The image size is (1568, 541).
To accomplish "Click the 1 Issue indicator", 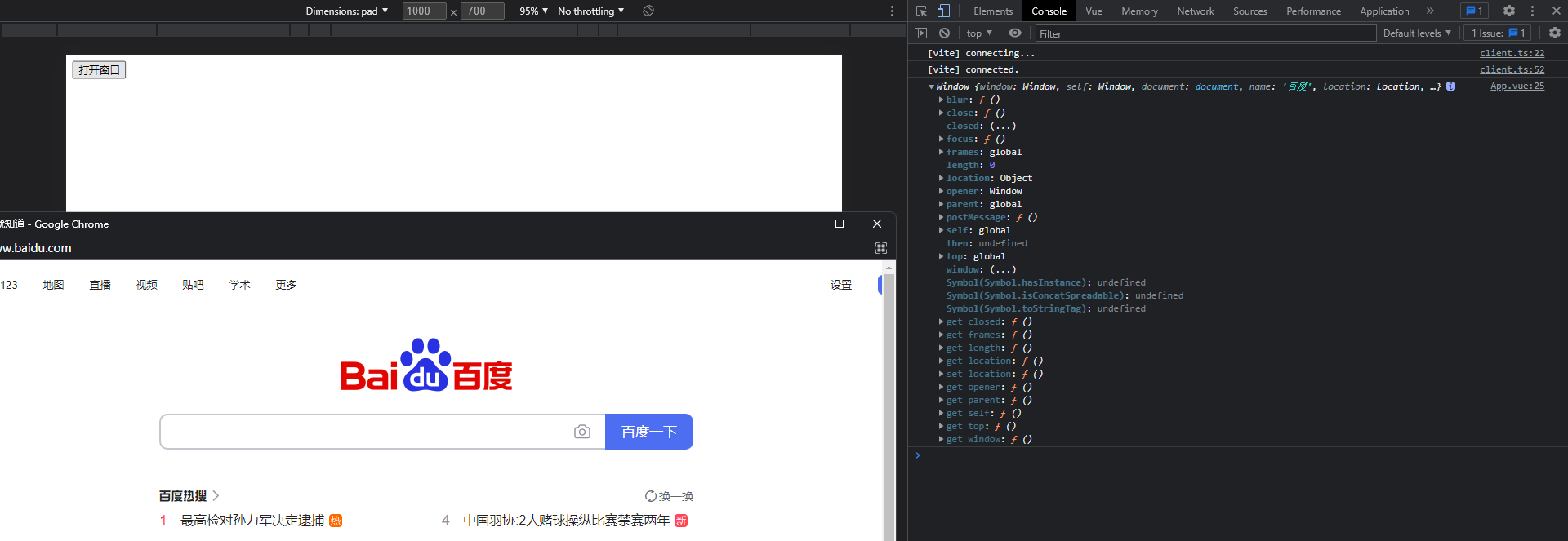I will point(1499,33).
